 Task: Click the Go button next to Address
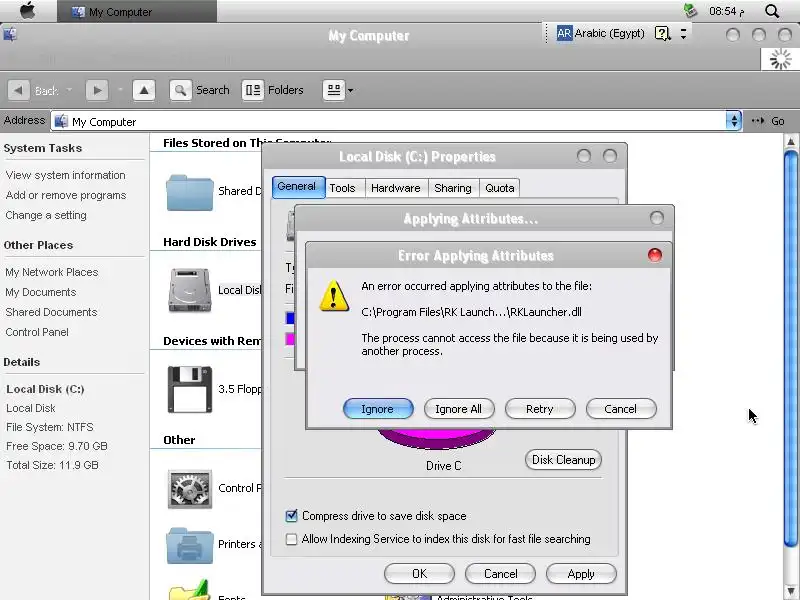click(768, 121)
